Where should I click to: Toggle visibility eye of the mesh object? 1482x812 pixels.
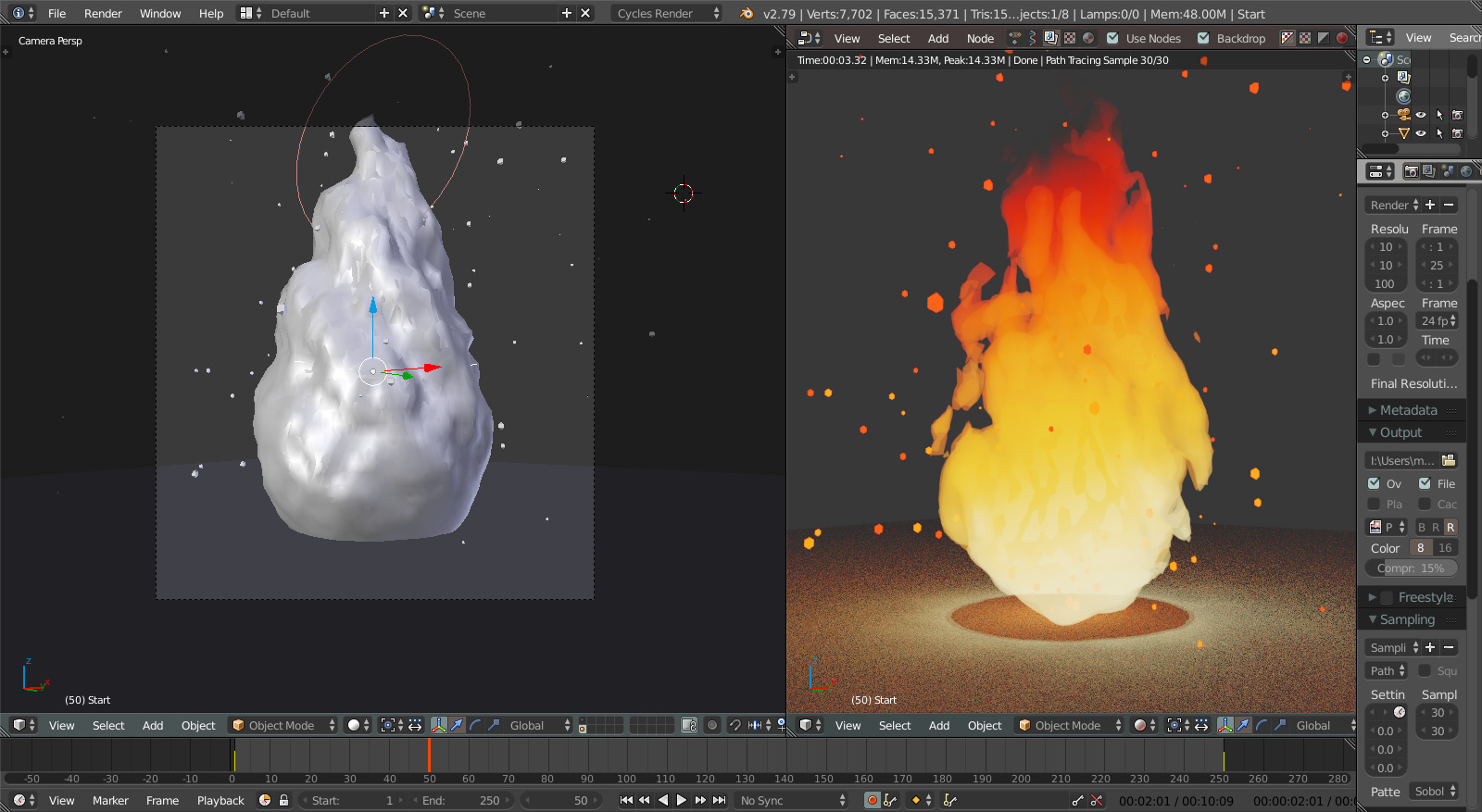click(x=1421, y=133)
